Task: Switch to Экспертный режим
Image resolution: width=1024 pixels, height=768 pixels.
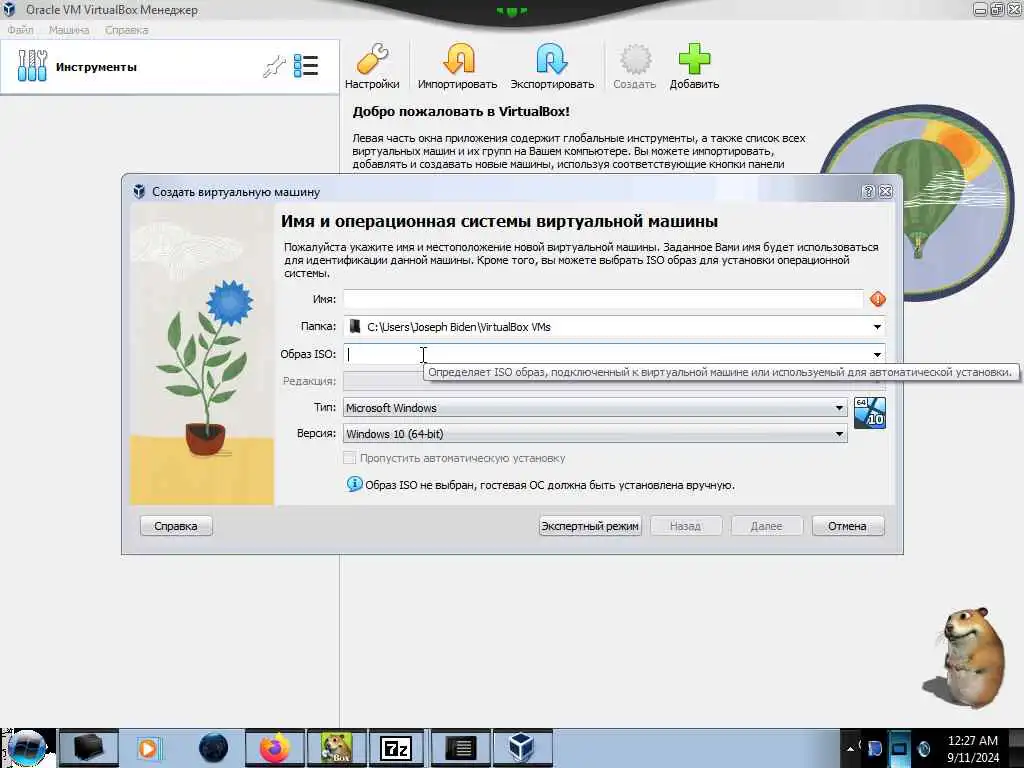Action: coord(590,526)
